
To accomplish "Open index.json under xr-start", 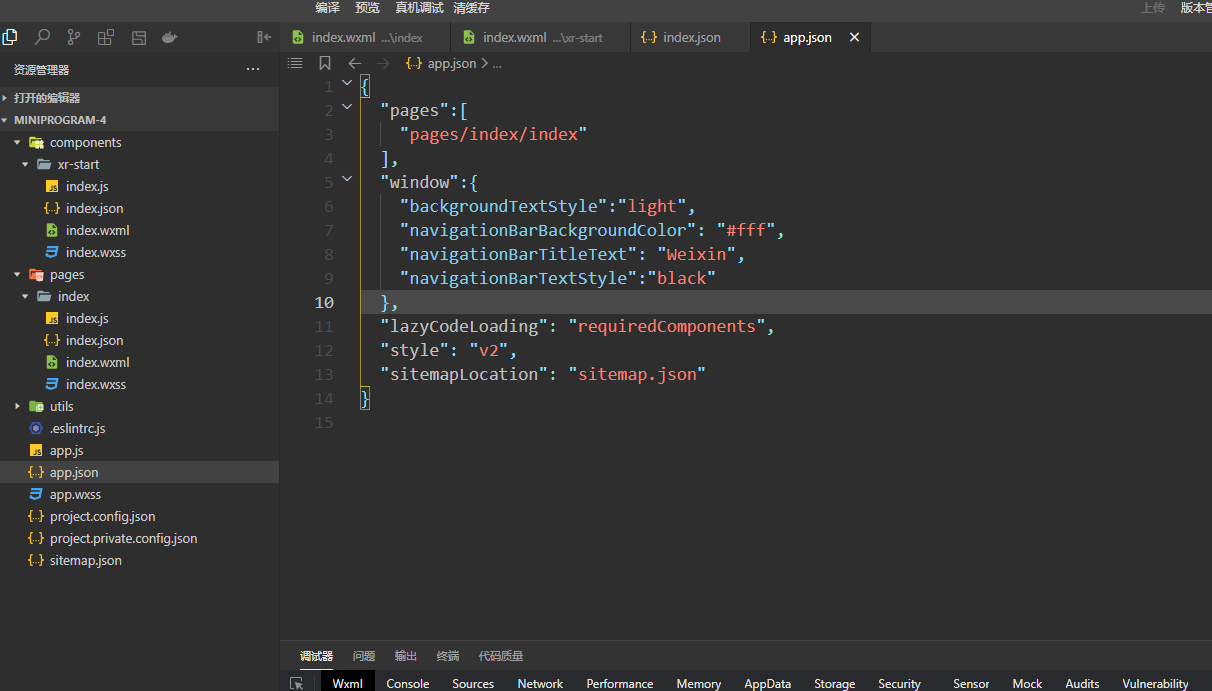I will coord(140,208).
